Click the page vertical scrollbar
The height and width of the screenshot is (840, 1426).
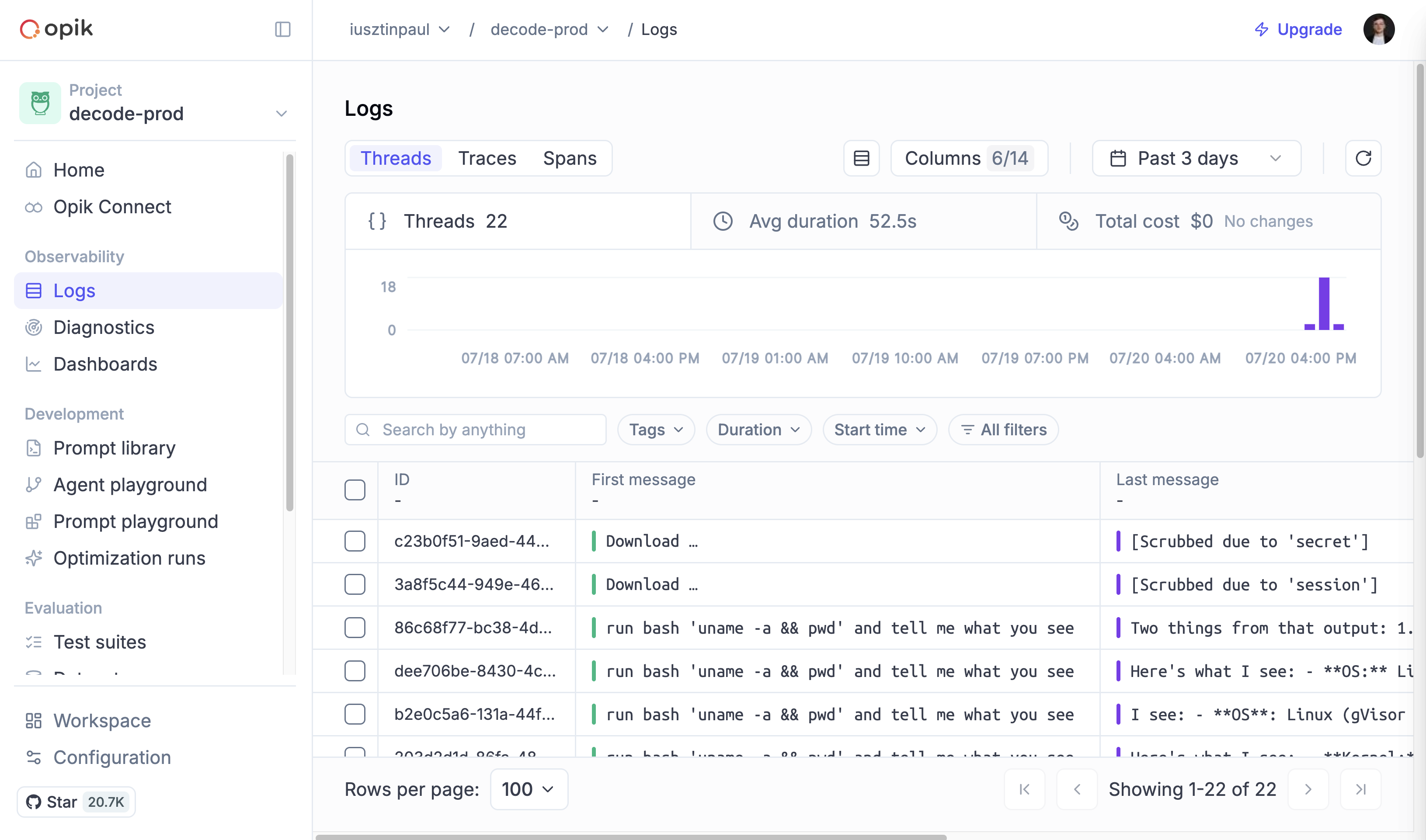click(x=1420, y=260)
